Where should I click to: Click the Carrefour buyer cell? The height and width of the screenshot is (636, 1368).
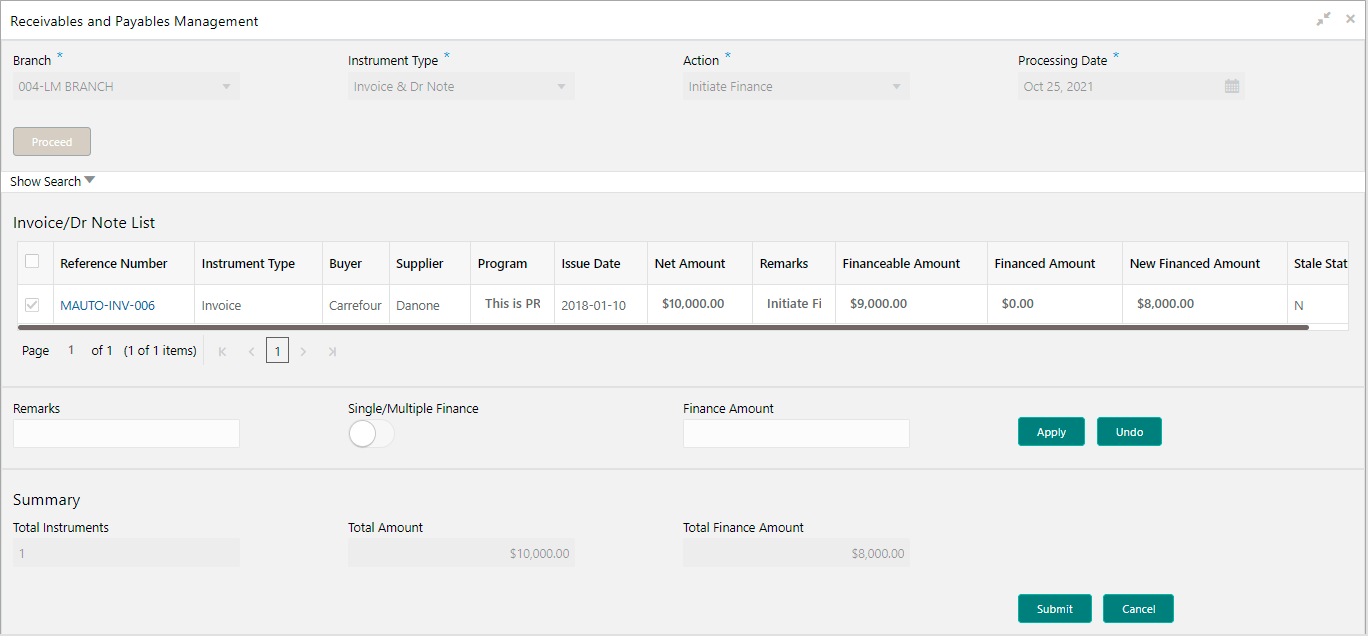click(x=355, y=305)
